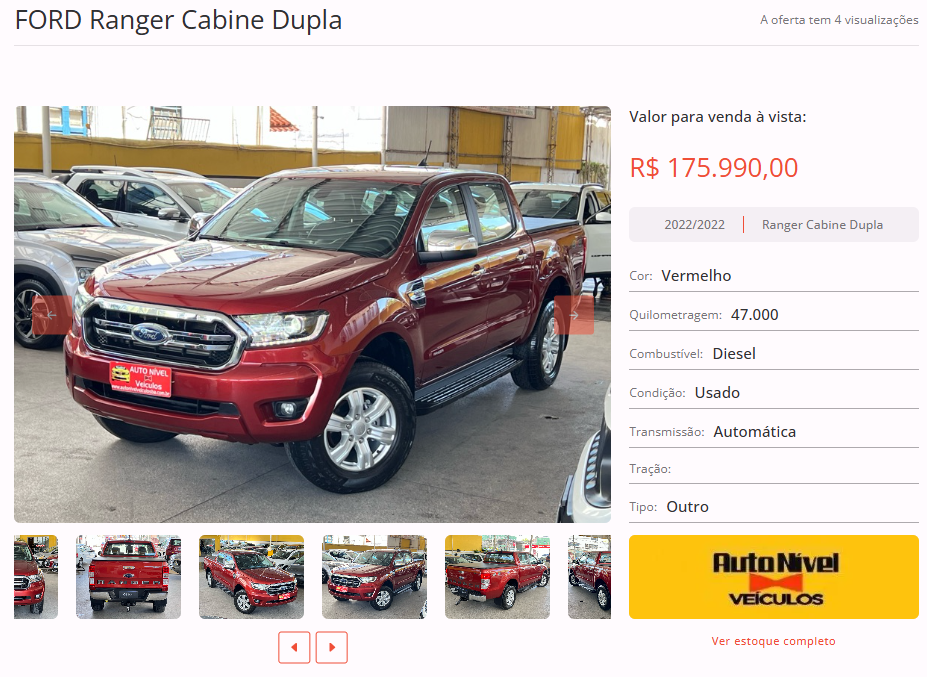Open the Auto Nível Veículos dealer logo
Screen dimensions: 927x677
pyautogui.click(x=773, y=577)
